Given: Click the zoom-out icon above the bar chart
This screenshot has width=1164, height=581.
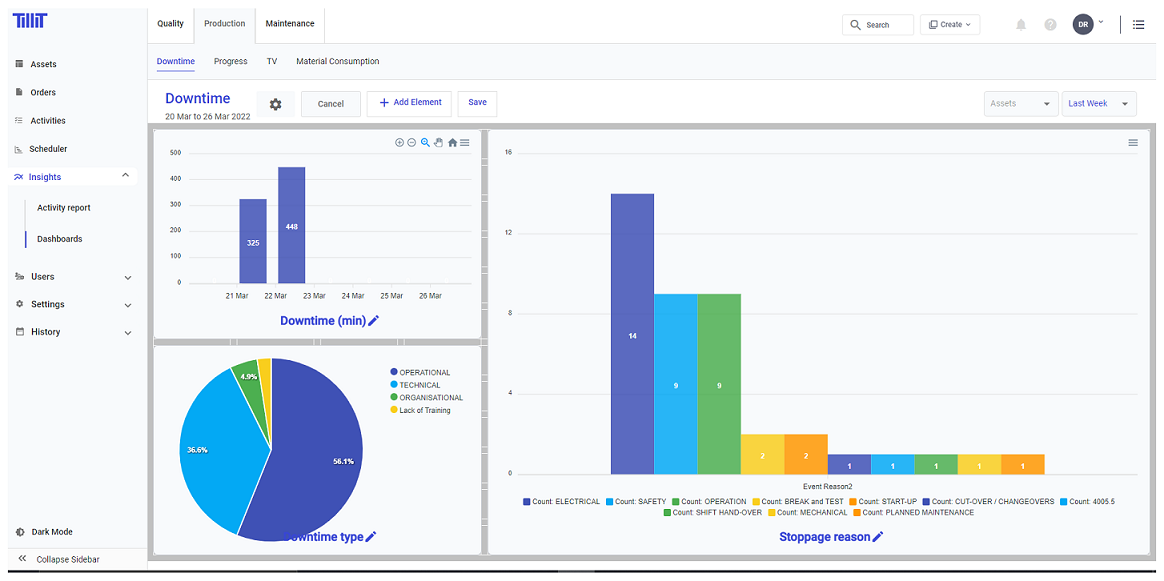Looking at the screenshot, I should (411, 142).
